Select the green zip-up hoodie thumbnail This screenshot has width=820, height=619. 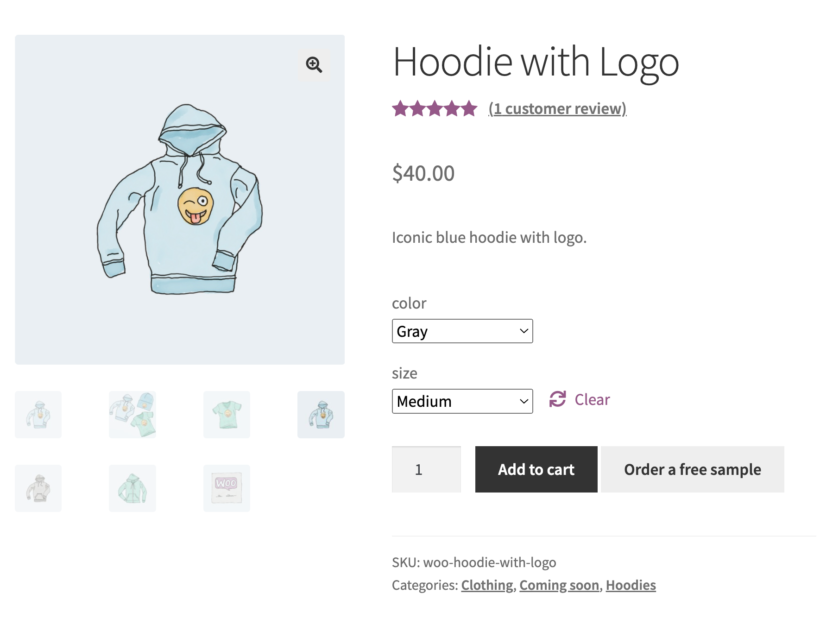pos(132,488)
